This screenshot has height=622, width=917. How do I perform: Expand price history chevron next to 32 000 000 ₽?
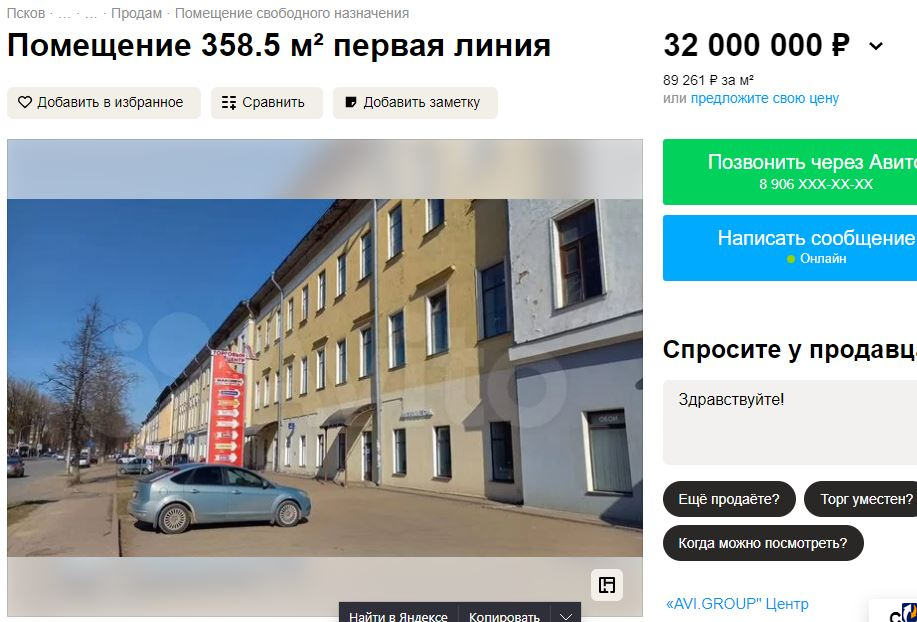(x=875, y=46)
